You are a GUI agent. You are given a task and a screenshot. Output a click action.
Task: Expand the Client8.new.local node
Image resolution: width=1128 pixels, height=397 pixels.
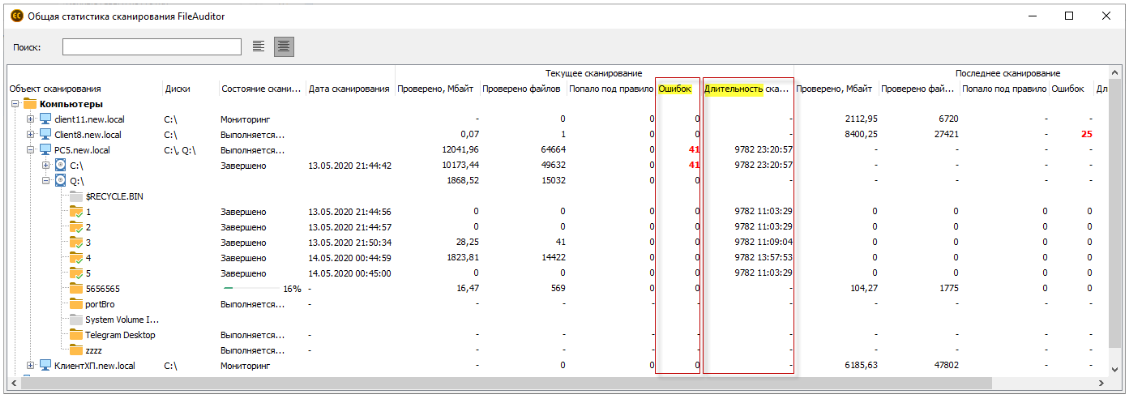[31, 134]
